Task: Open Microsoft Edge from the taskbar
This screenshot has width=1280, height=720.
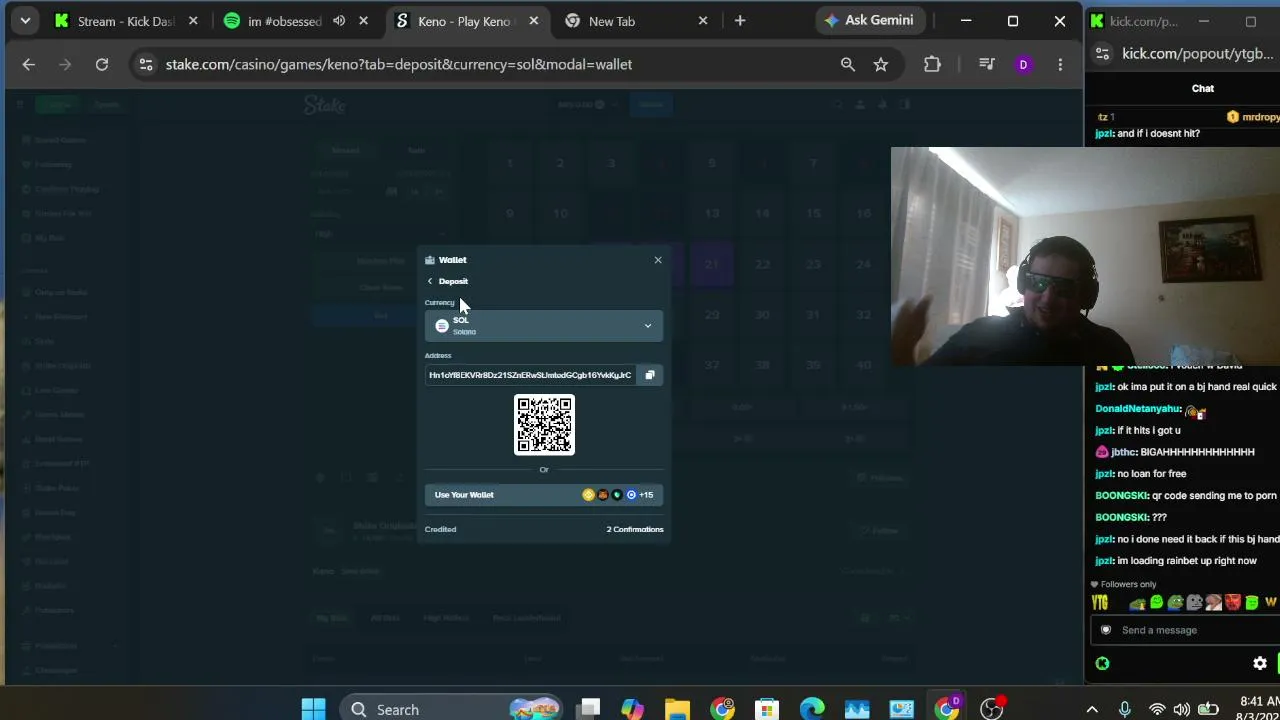Action: pos(812,709)
